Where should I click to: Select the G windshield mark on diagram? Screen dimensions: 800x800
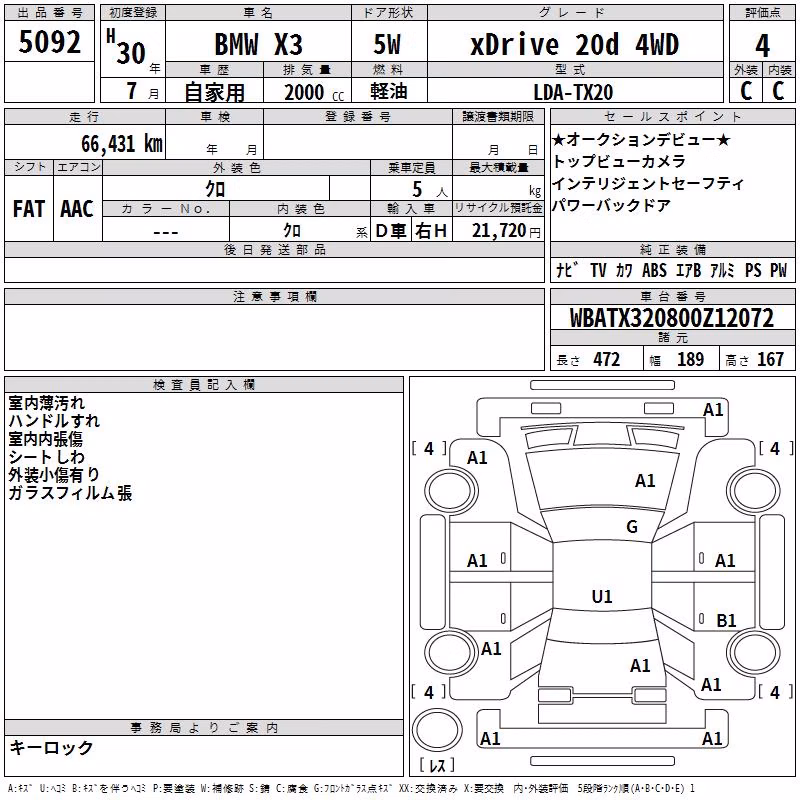(x=632, y=527)
